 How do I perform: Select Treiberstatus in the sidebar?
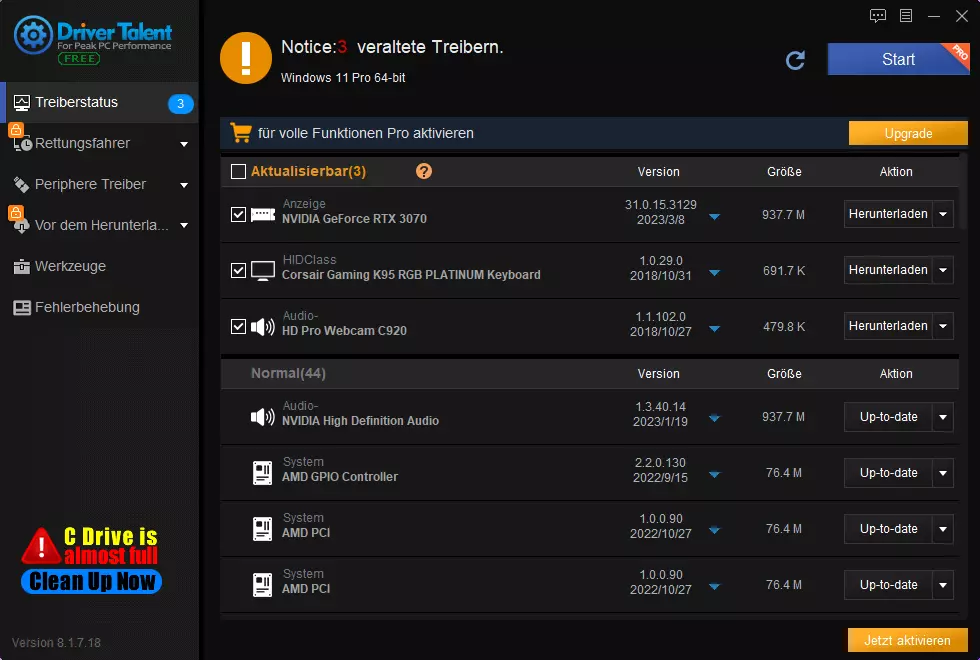pos(99,102)
